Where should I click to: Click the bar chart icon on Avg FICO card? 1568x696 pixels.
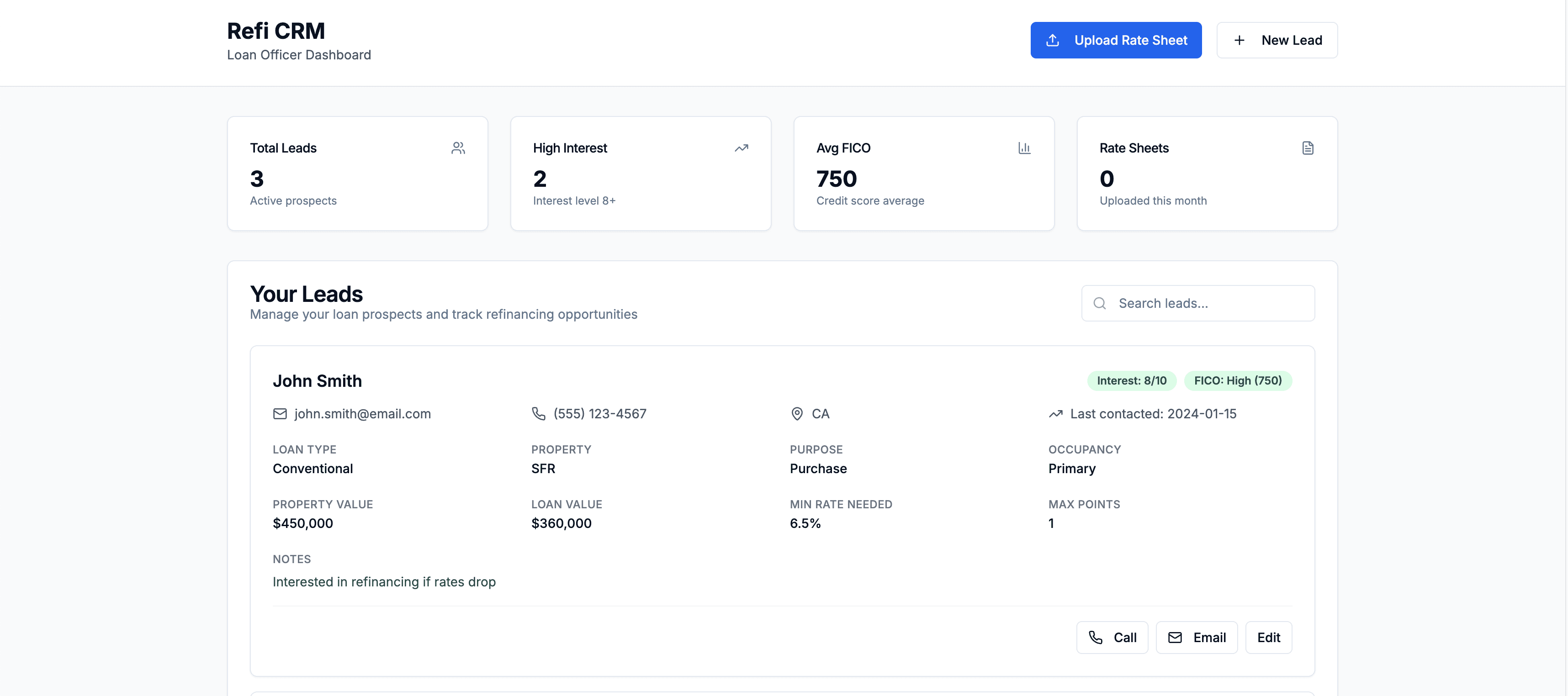[1025, 147]
